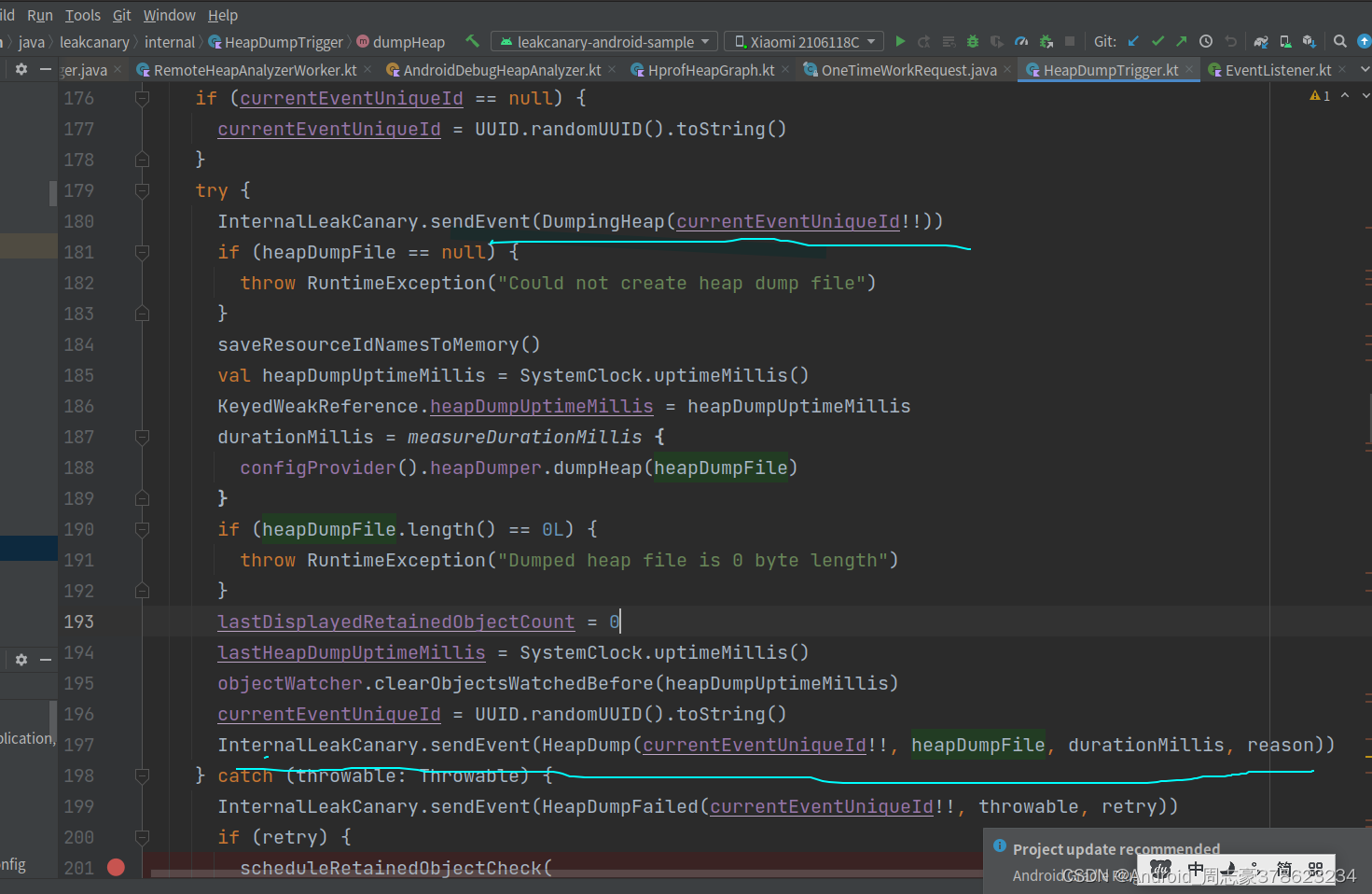Click the Build project hammer icon
Image resolution: width=1372 pixels, height=894 pixels.
coord(472,41)
